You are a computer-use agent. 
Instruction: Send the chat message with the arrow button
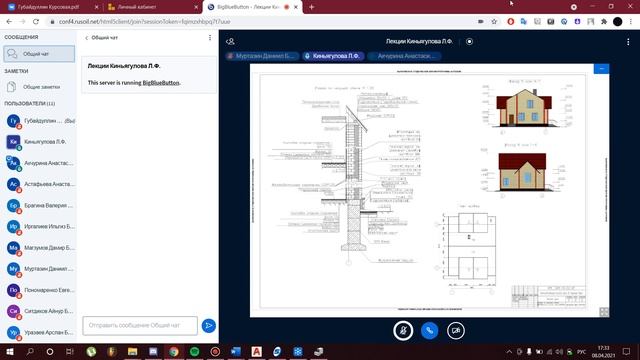coord(209,326)
